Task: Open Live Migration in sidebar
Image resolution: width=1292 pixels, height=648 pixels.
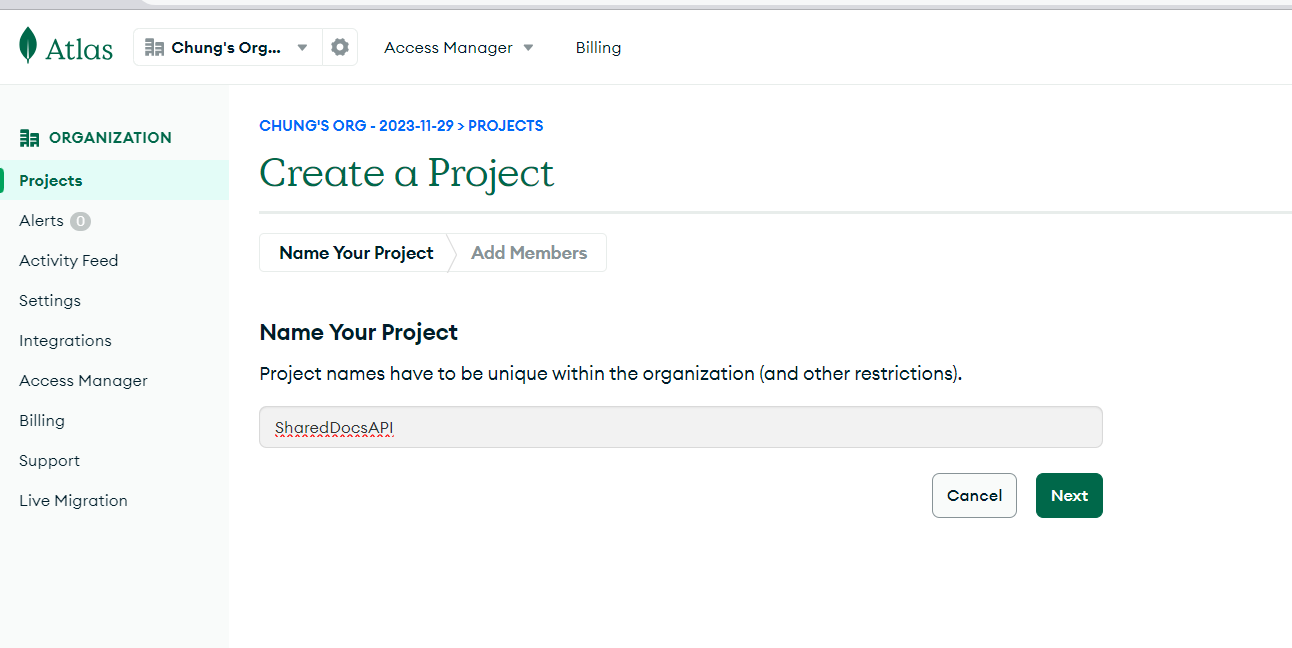Action: pos(73,500)
